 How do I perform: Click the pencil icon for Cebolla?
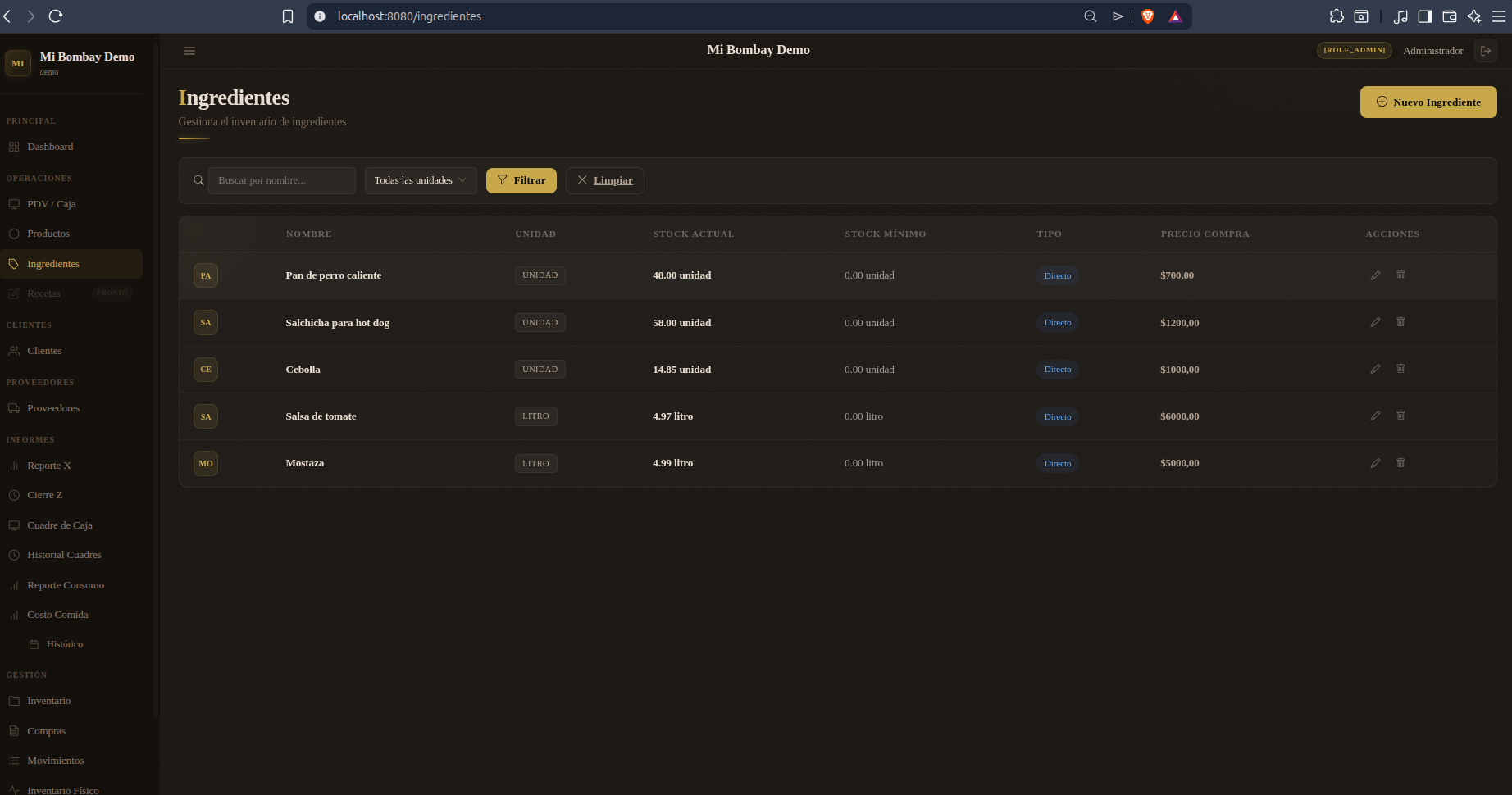[x=1375, y=369]
